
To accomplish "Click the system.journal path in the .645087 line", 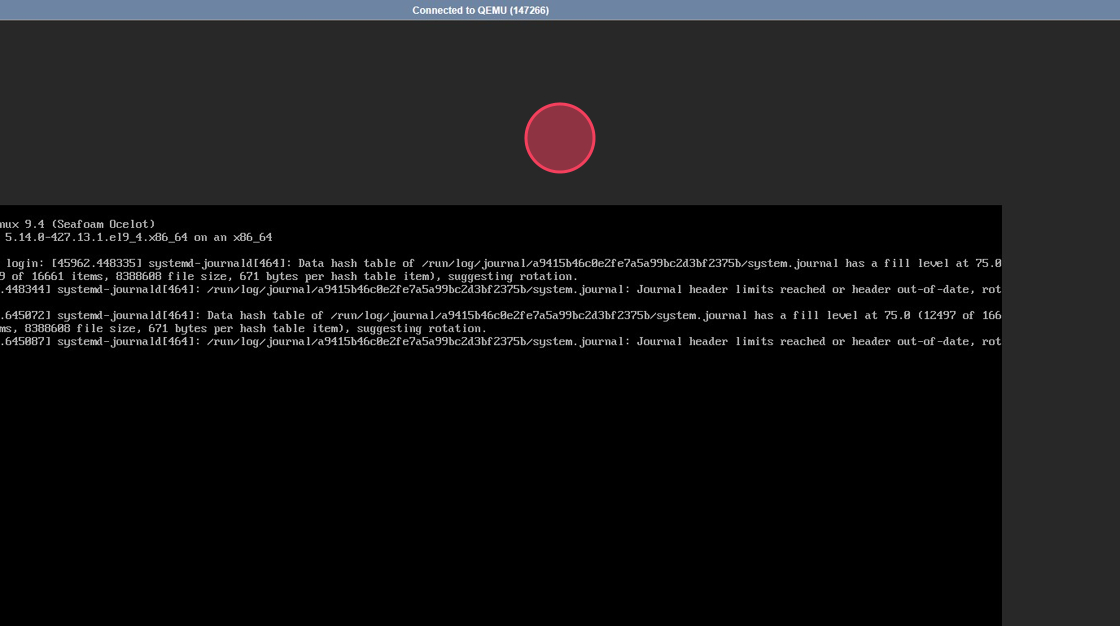I will (x=418, y=342).
